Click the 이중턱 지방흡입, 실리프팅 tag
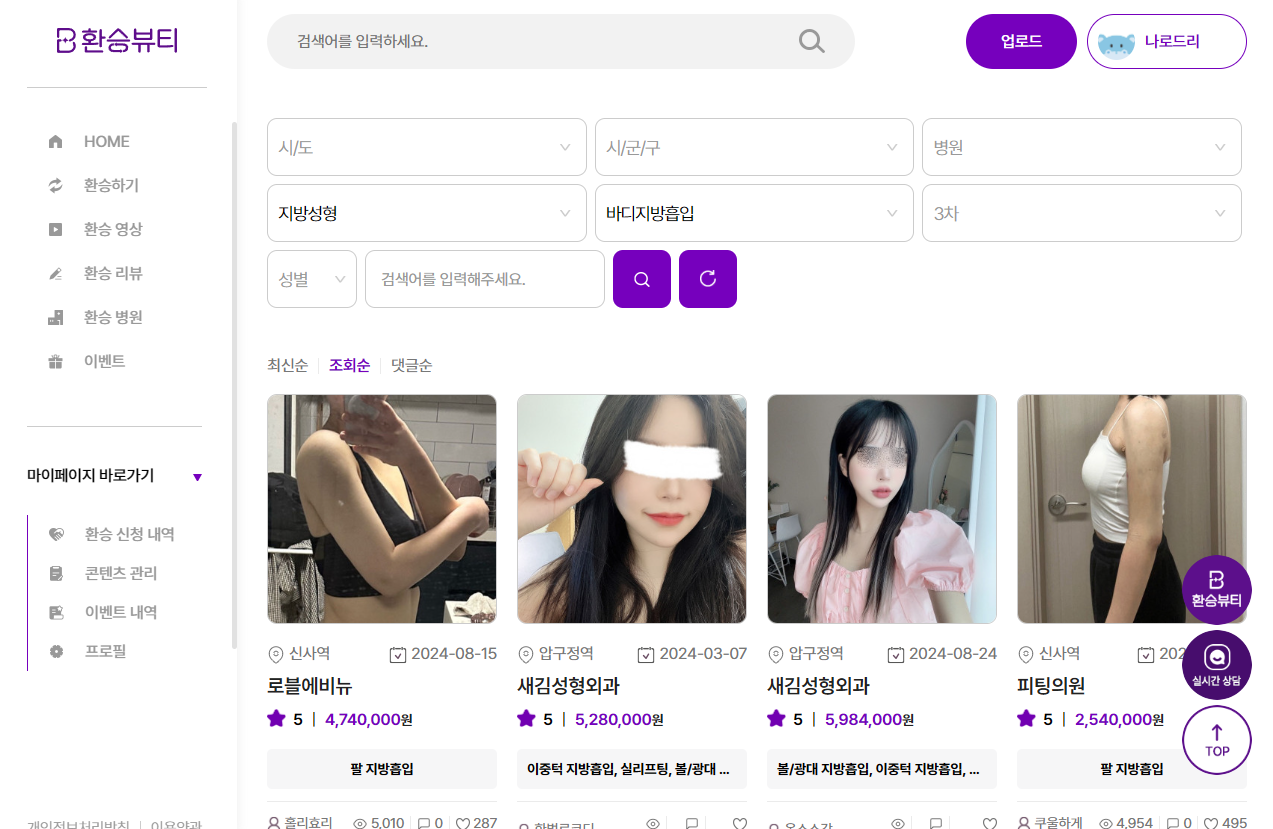 coord(632,769)
